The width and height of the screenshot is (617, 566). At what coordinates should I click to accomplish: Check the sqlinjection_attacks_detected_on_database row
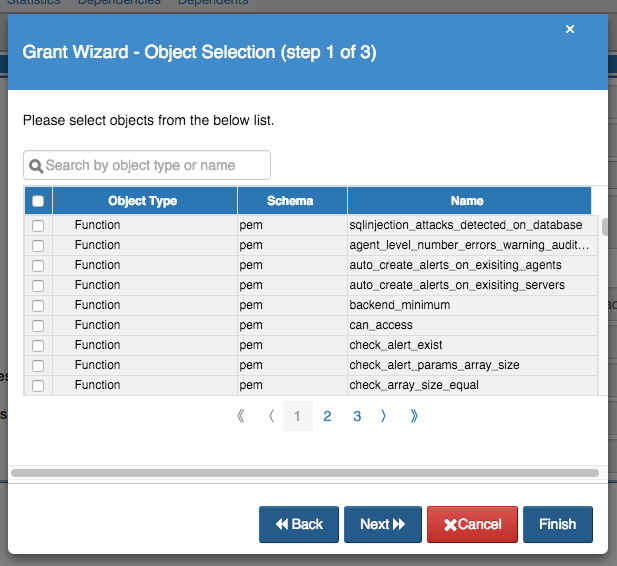(x=38, y=226)
